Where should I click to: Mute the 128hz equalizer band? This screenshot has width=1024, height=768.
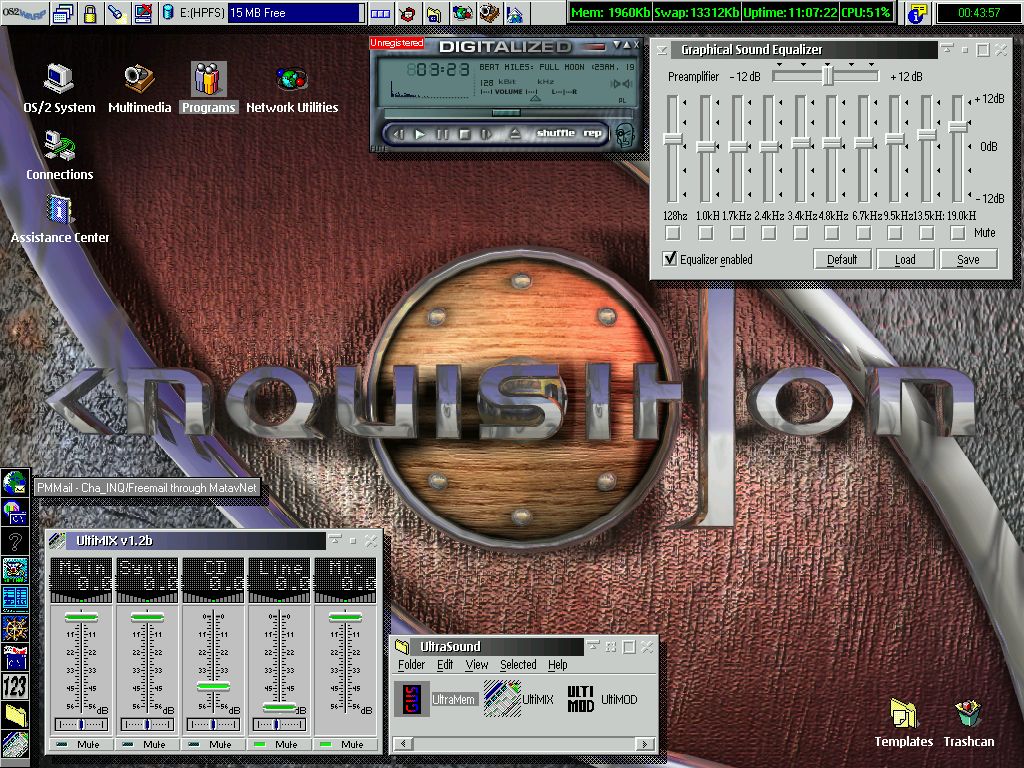click(673, 232)
